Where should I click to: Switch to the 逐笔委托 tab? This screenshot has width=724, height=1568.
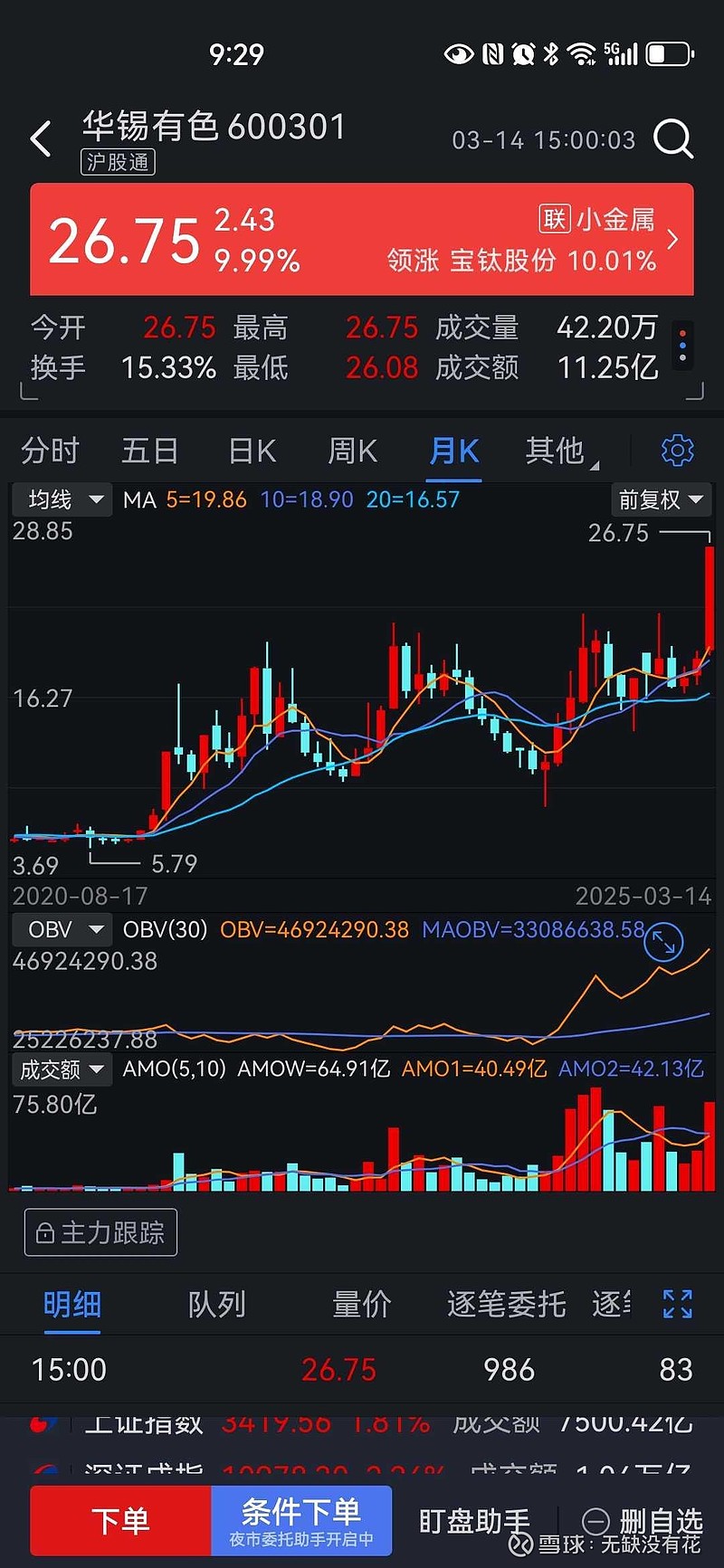pos(507,1304)
